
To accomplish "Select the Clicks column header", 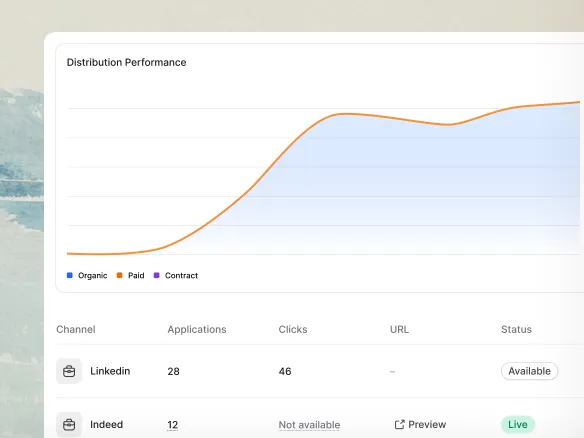I will [x=293, y=329].
